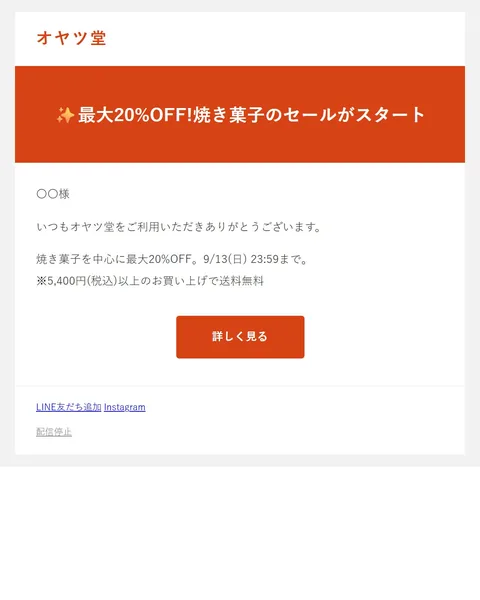
Task: Click the 配信停止 unsubscribe link
Action: point(54,432)
